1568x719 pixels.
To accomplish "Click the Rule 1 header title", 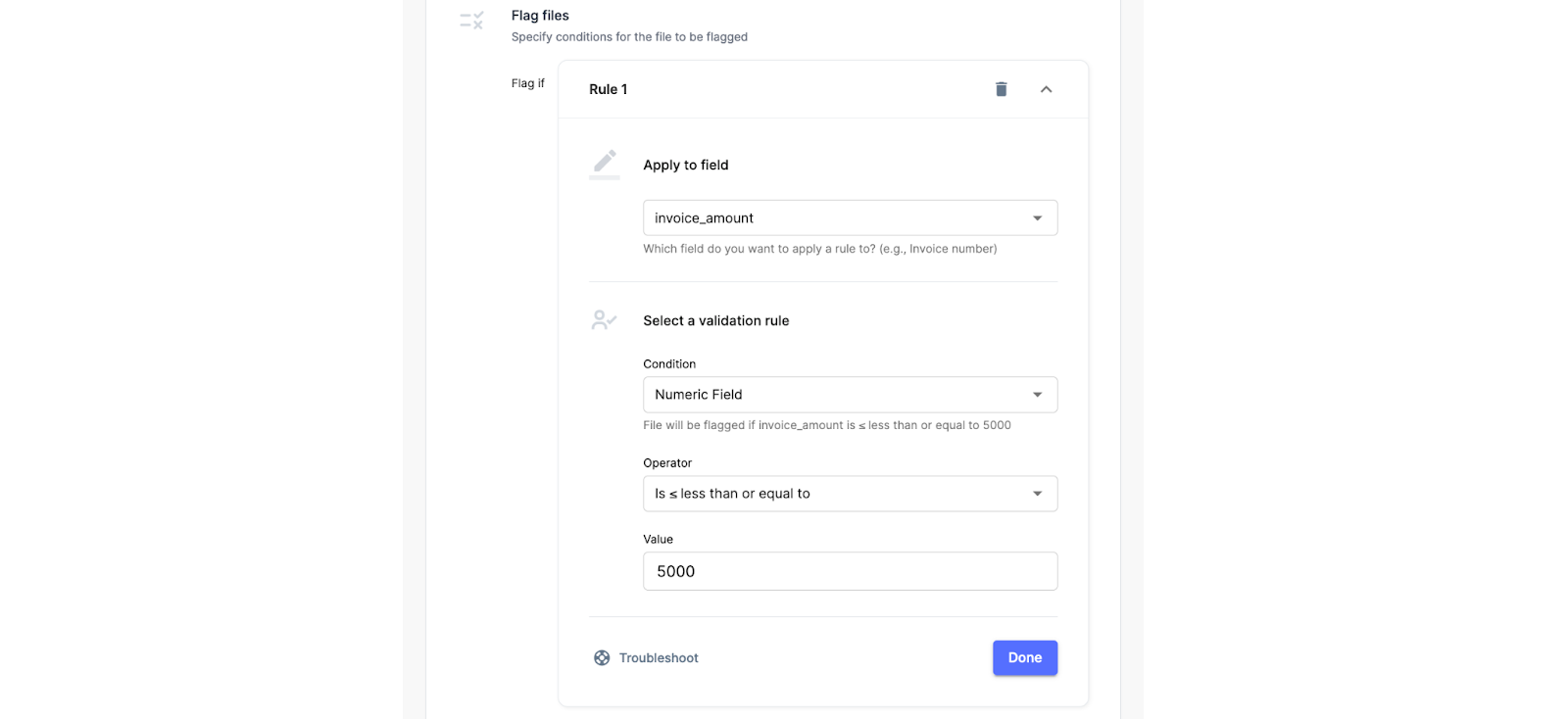I will point(608,89).
